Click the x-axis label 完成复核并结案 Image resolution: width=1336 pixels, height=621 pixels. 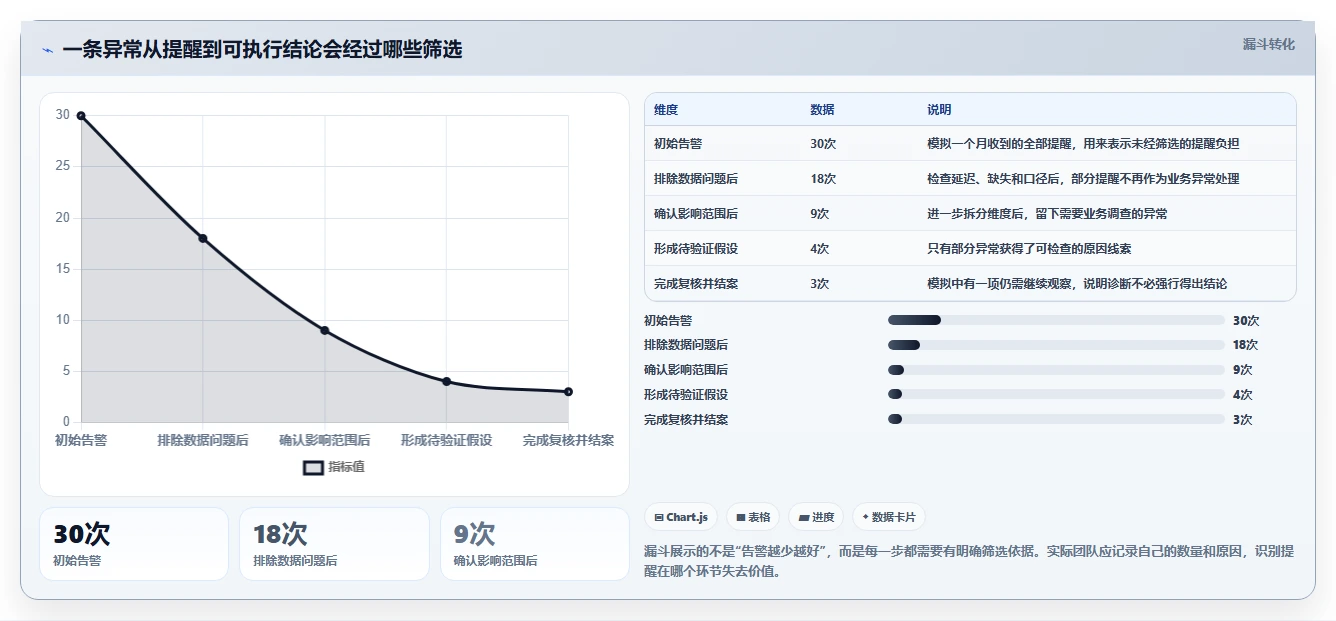568,440
